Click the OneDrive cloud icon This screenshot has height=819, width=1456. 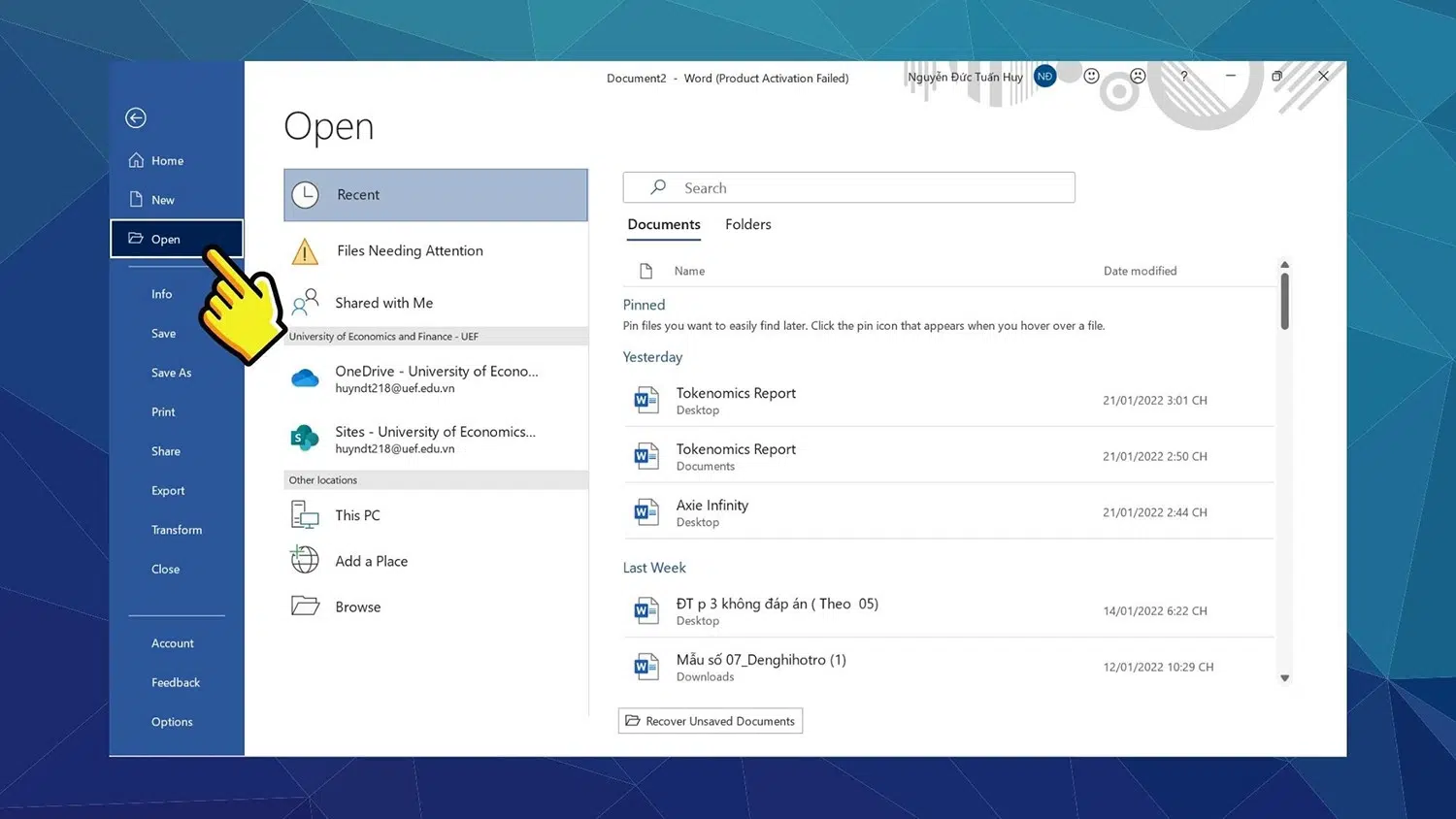point(305,378)
